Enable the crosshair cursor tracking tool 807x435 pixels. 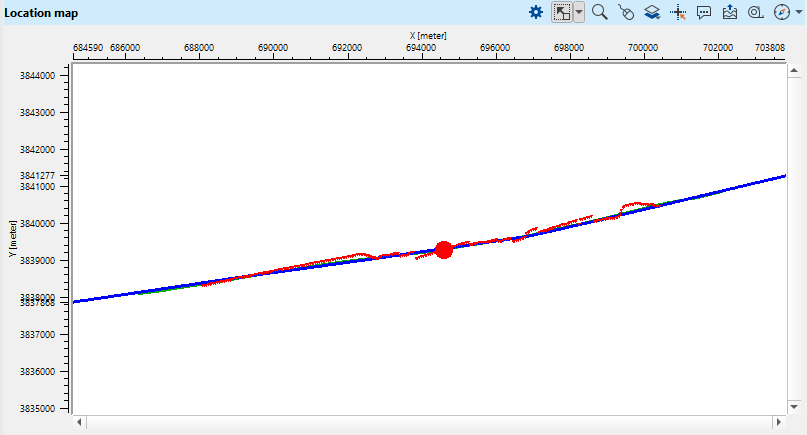[677, 13]
